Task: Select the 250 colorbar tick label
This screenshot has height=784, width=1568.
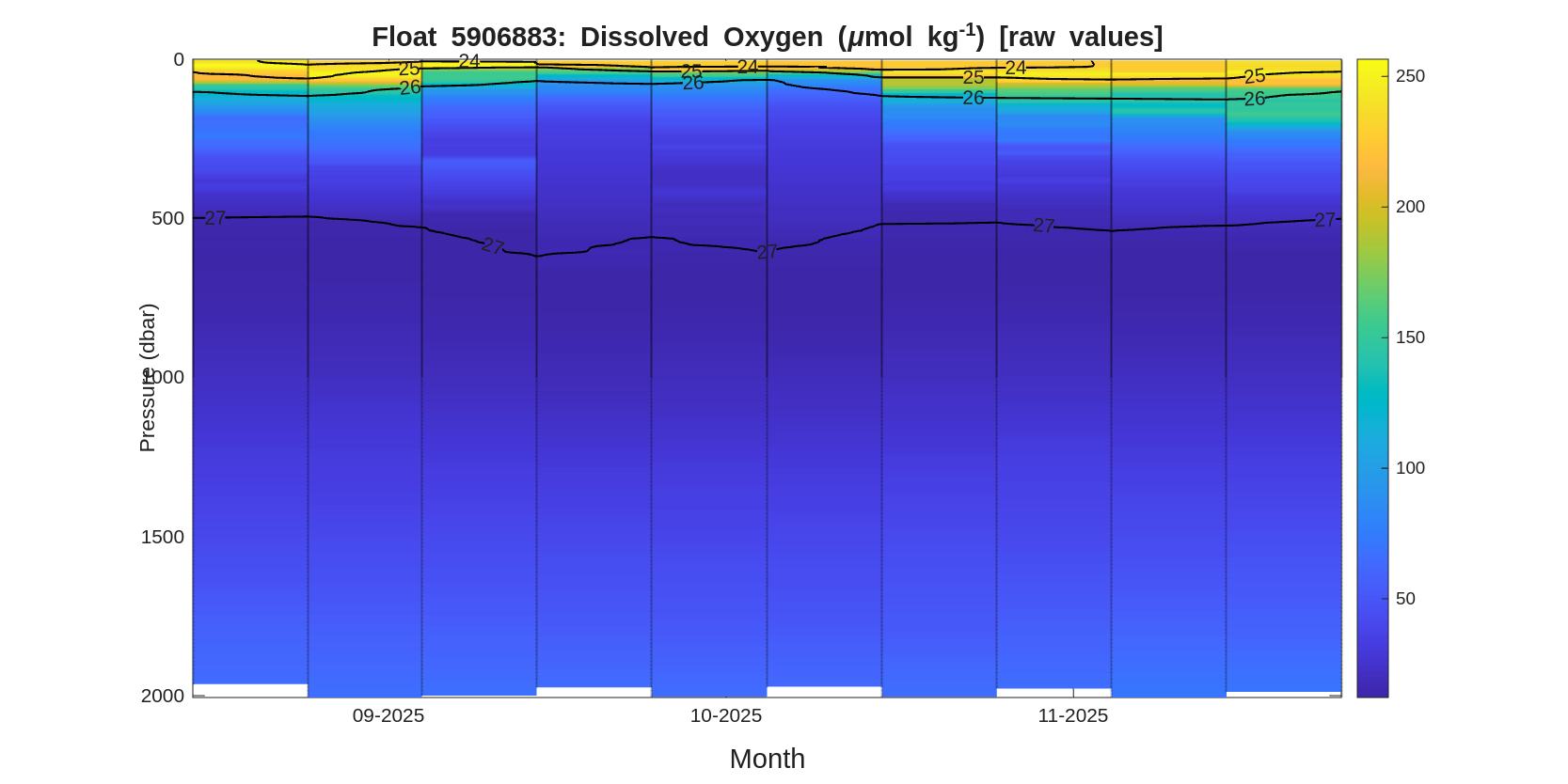Action: click(1410, 76)
